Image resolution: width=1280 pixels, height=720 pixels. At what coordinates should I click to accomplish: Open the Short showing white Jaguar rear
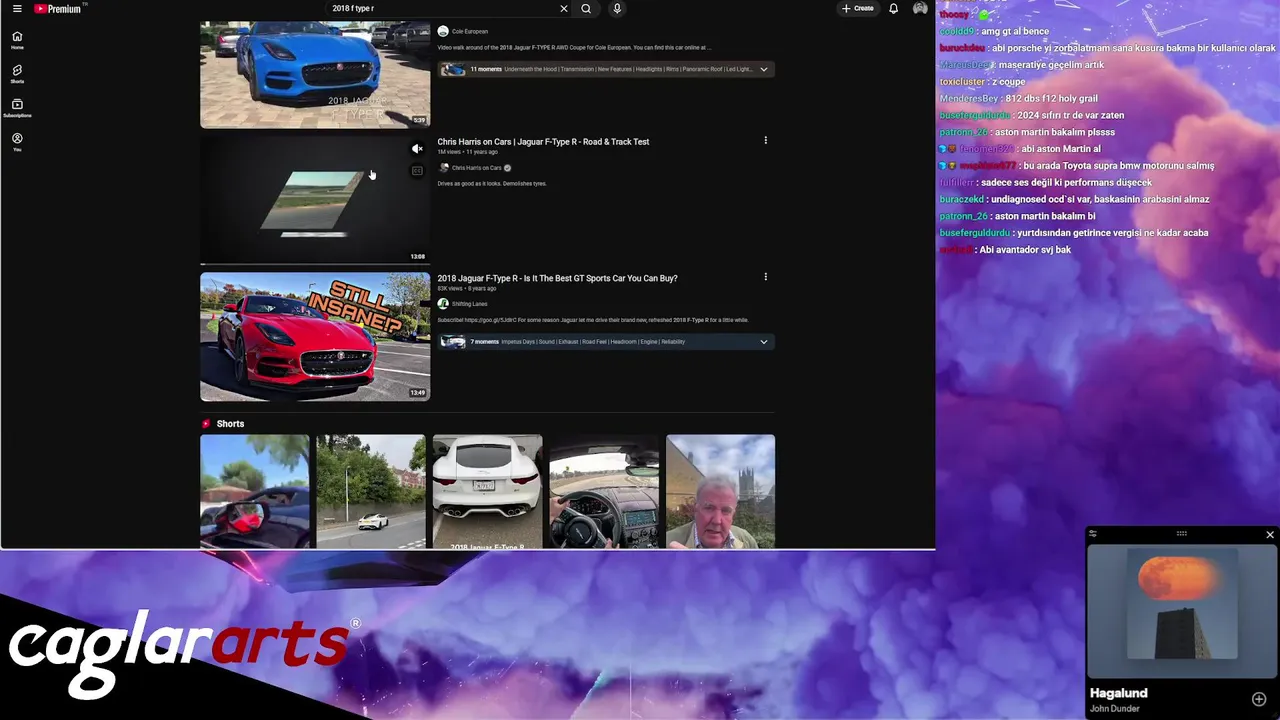pyautogui.click(x=488, y=491)
